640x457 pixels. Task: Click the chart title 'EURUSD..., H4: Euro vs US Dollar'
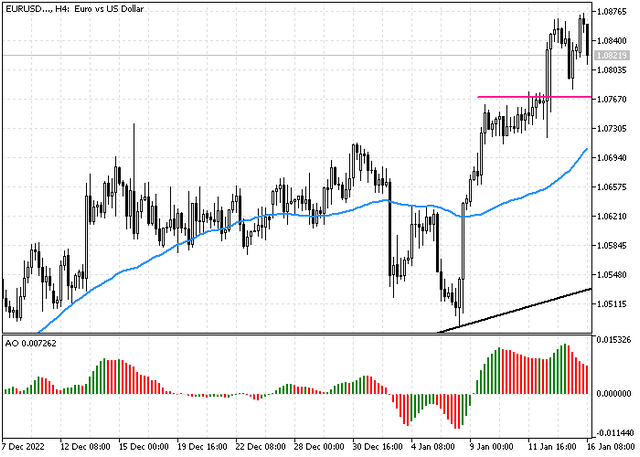click(74, 9)
